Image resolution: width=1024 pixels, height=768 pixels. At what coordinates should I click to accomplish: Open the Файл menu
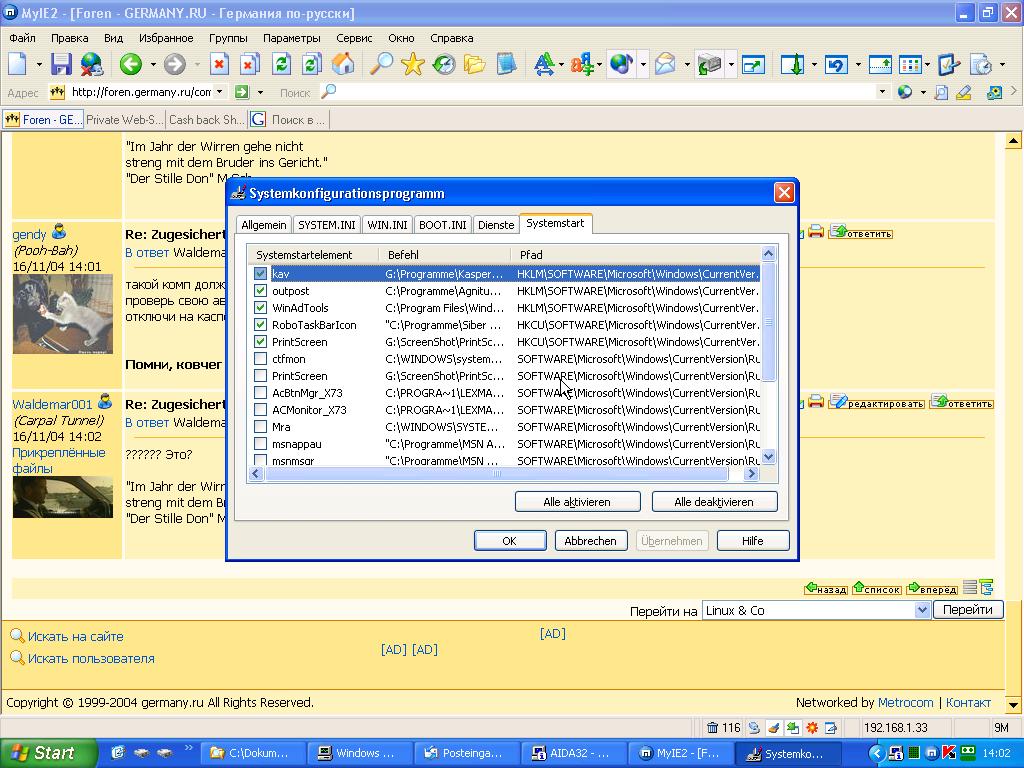pos(22,38)
